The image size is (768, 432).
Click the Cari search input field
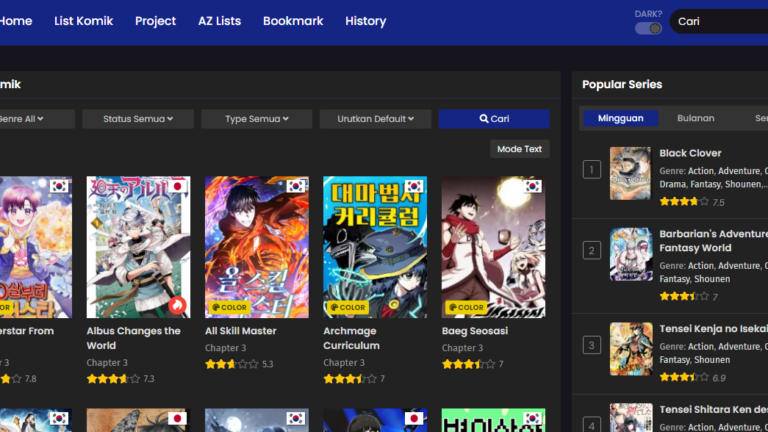720,21
